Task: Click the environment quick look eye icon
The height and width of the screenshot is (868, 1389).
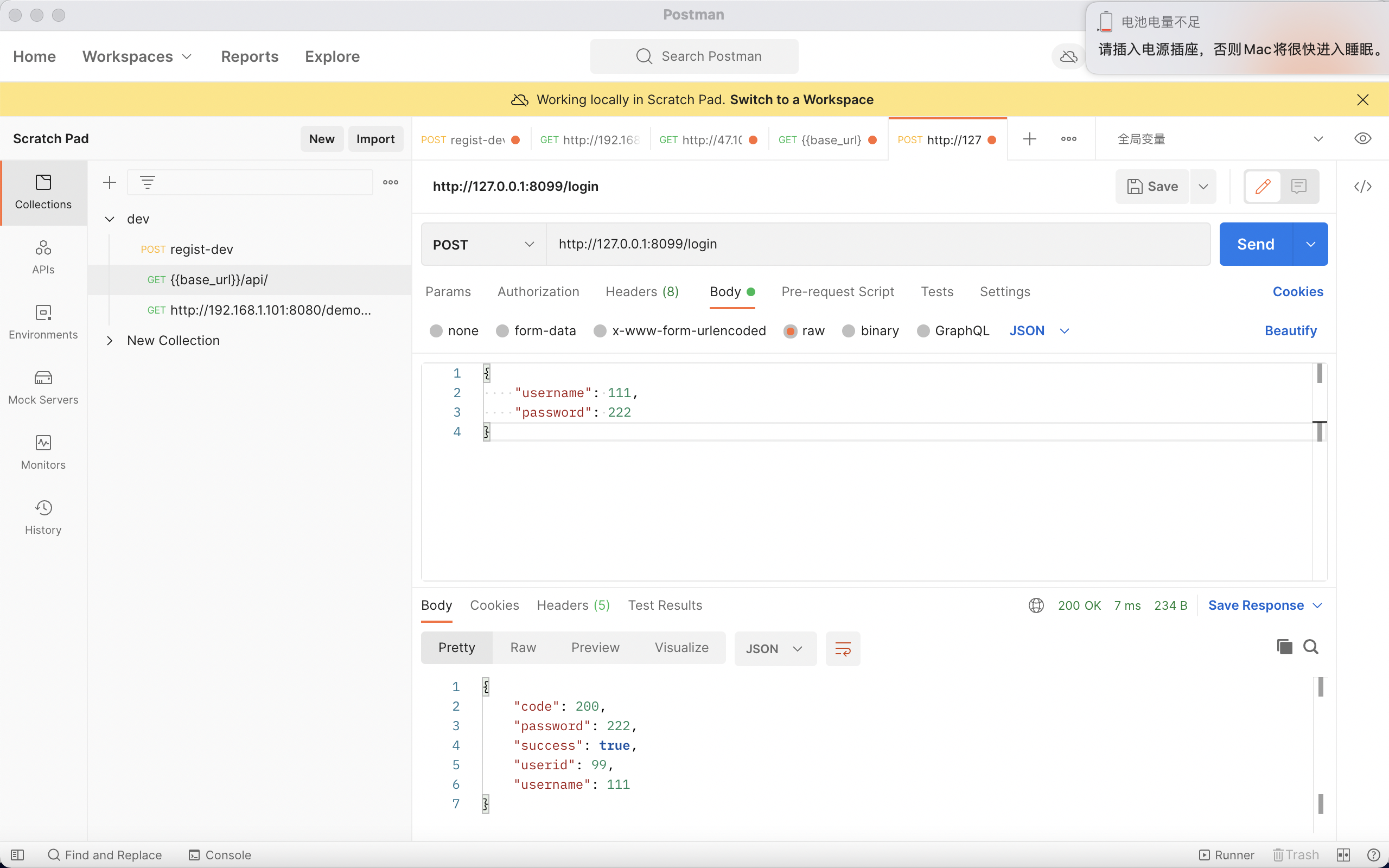Action: click(x=1362, y=138)
